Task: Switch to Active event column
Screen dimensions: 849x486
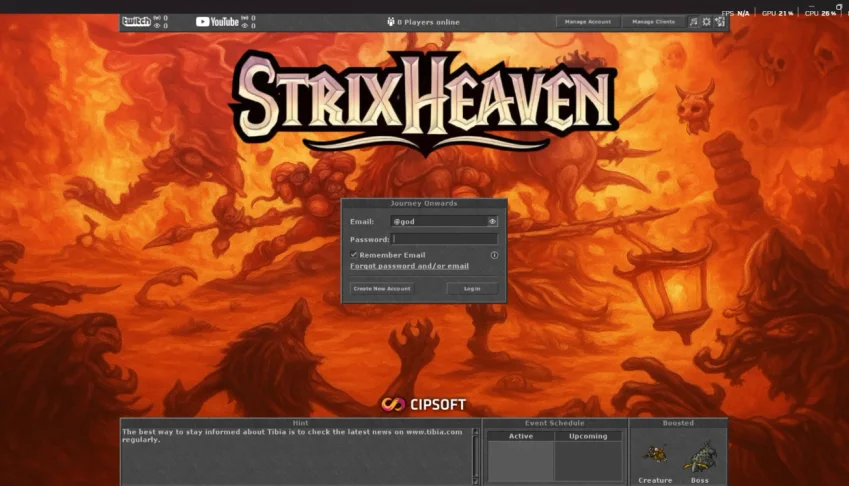Action: coord(521,436)
